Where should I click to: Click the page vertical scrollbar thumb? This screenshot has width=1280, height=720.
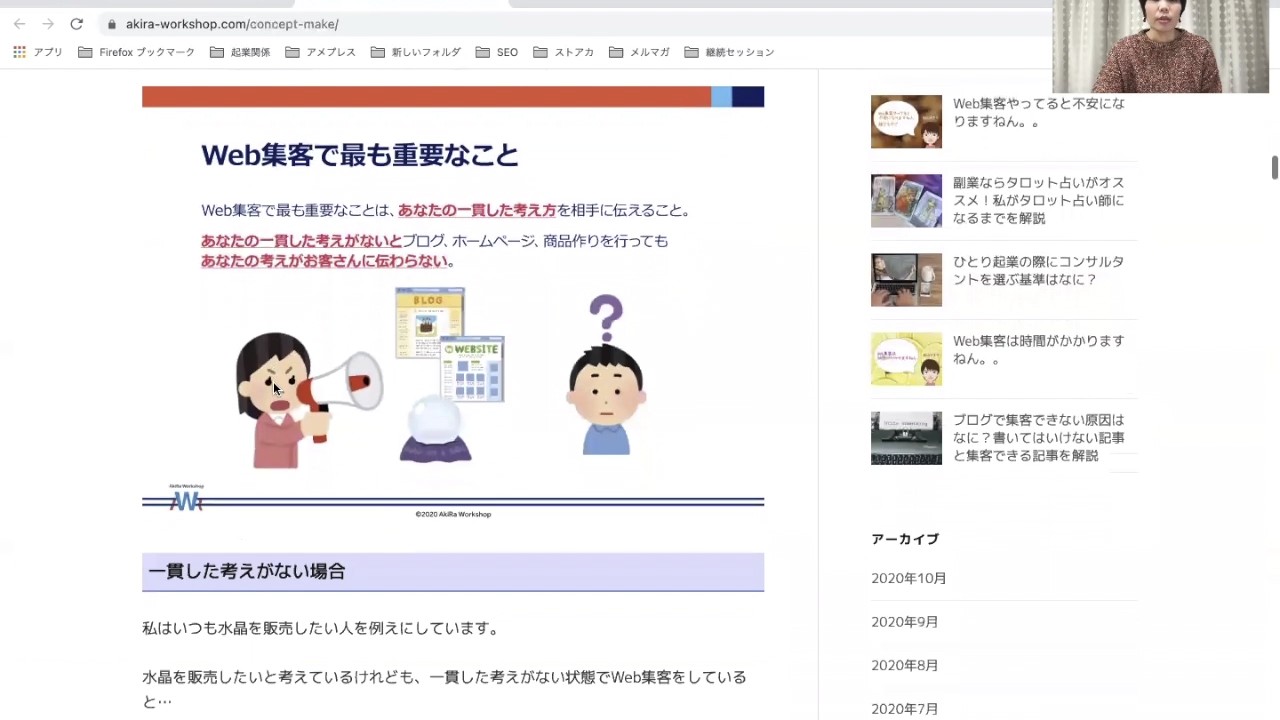tap(1274, 168)
